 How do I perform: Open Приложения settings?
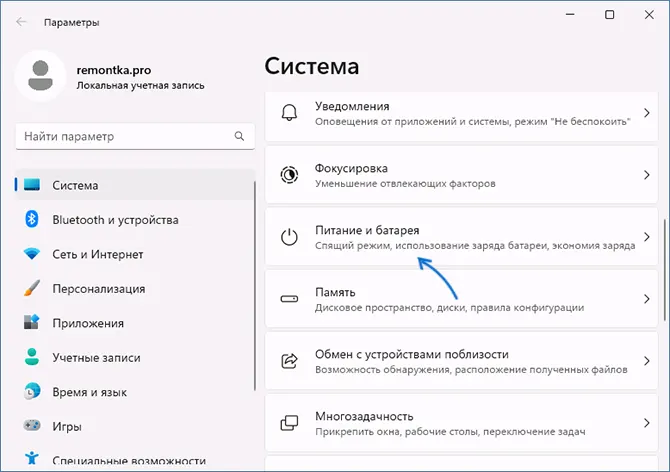click(135, 323)
